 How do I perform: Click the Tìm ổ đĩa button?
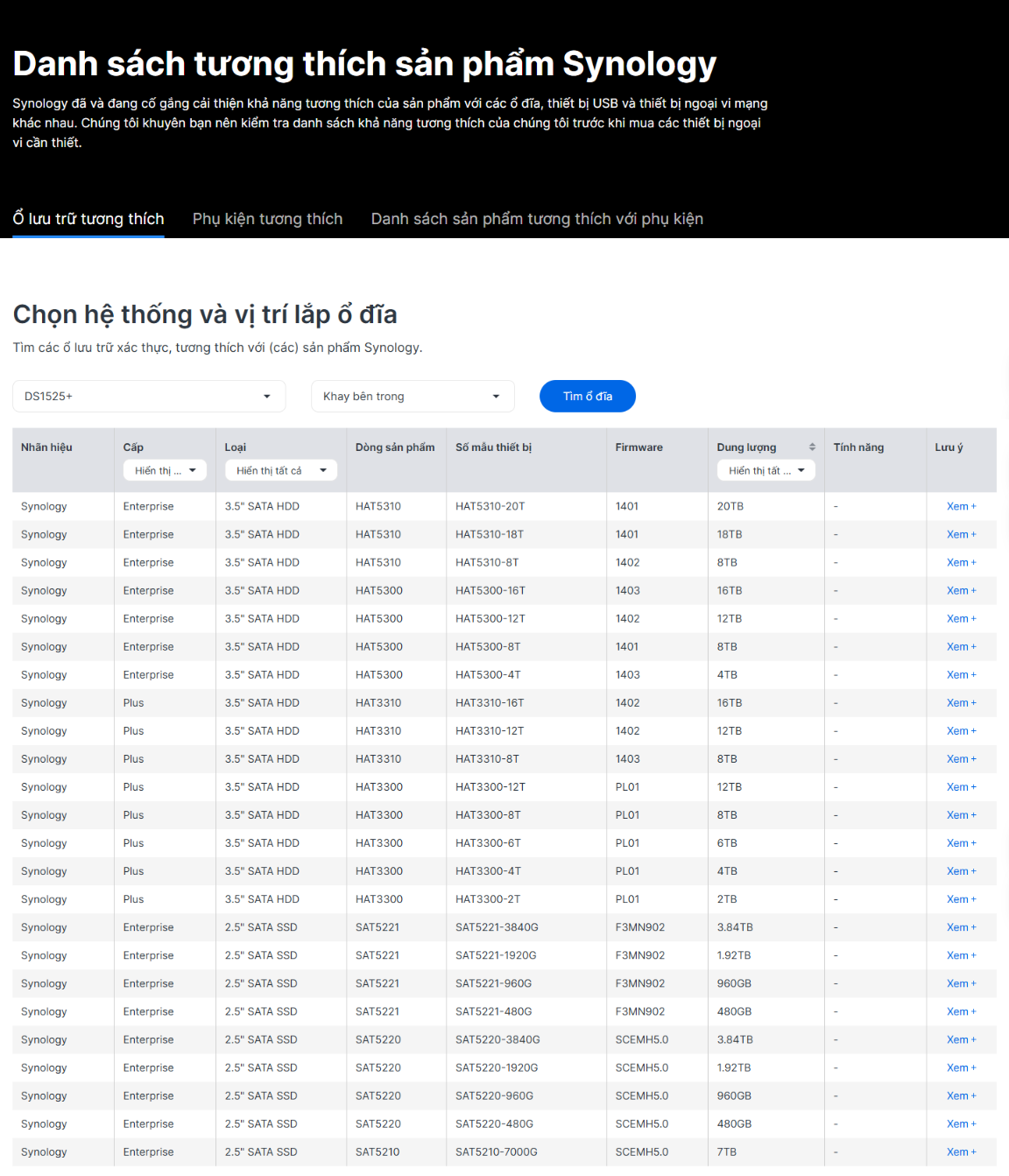(x=588, y=397)
